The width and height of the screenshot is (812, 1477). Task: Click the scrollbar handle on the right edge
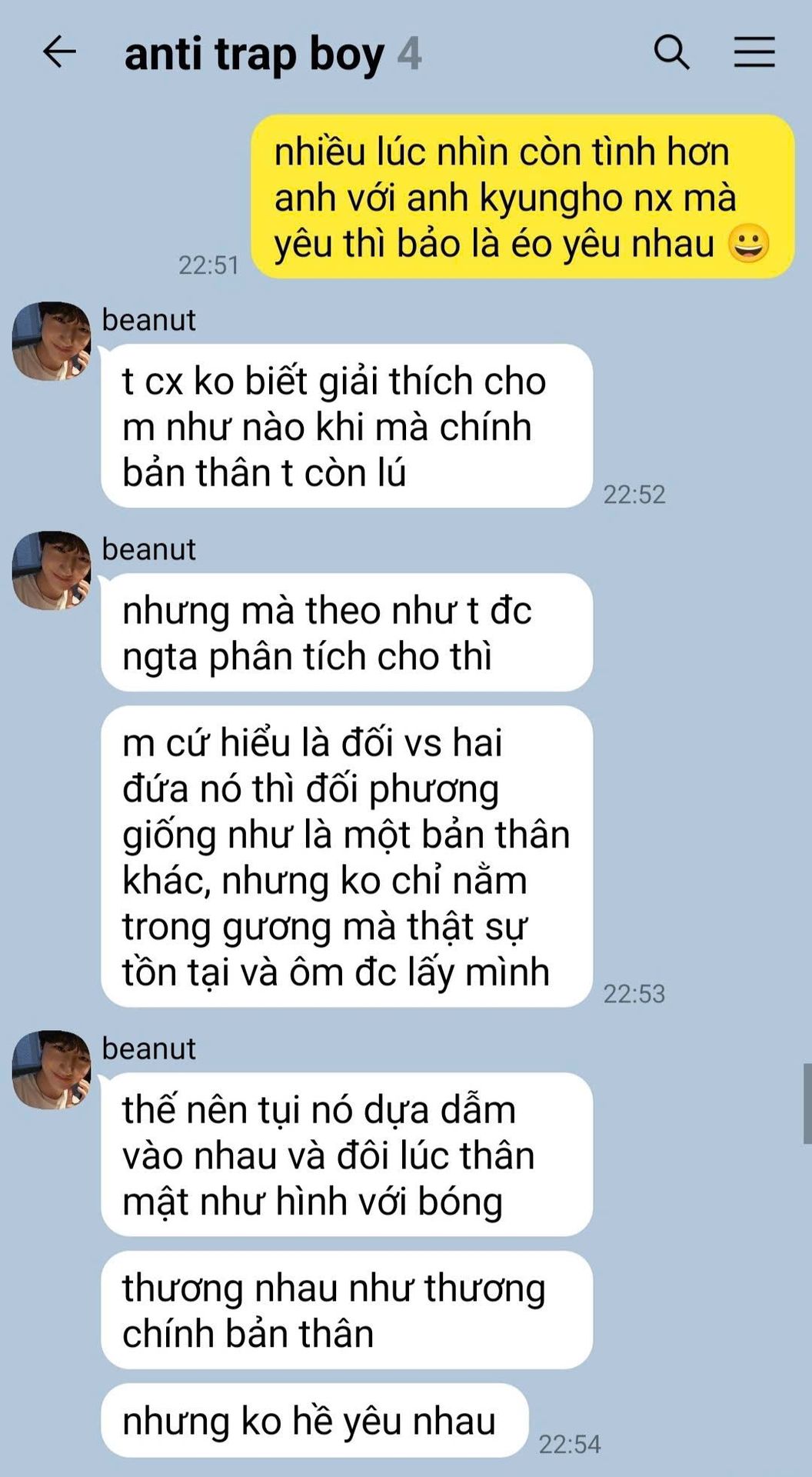click(x=807, y=1104)
